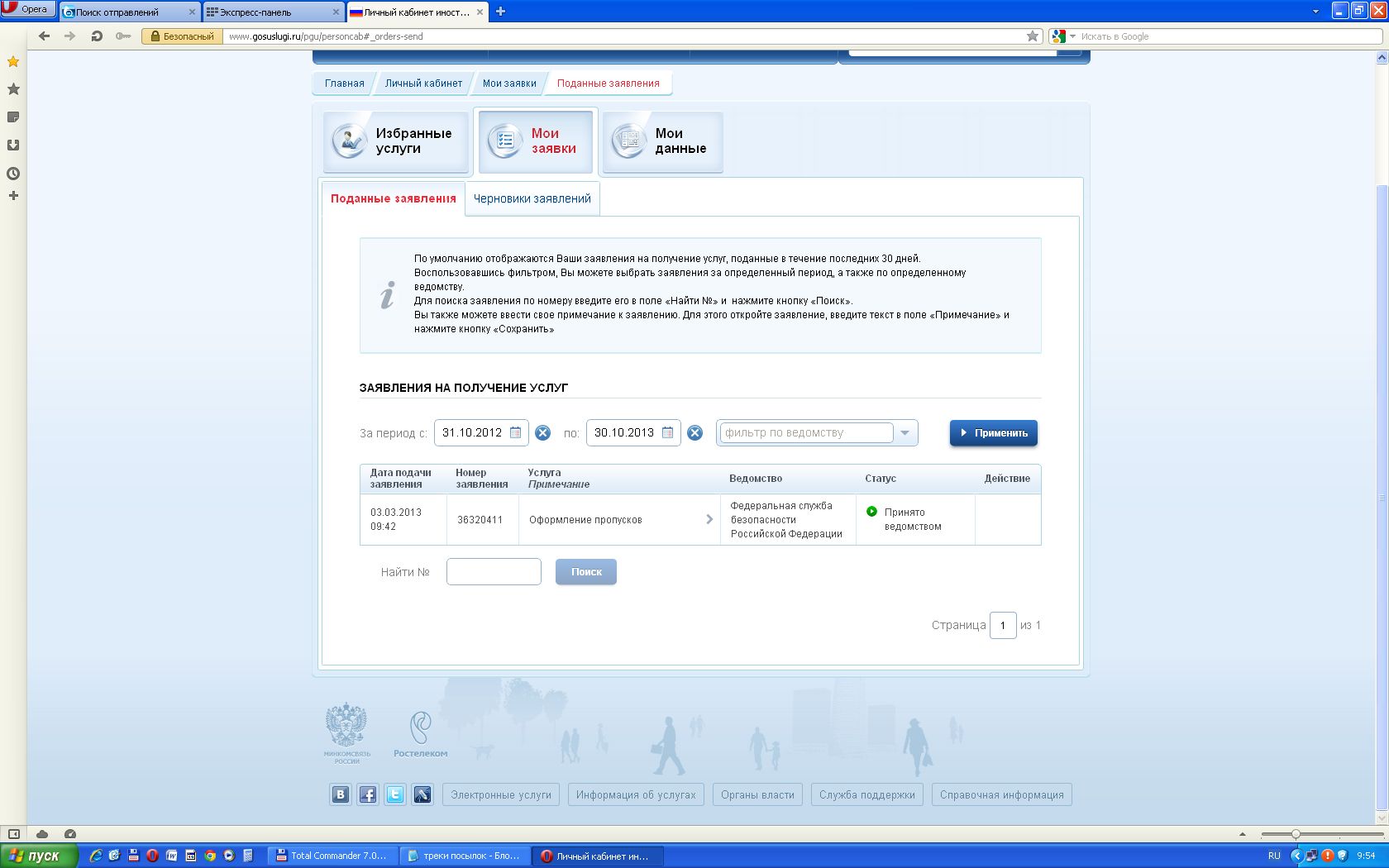This screenshot has width=1389, height=868.
Task: Open the Facebook social link icon
Action: tap(368, 794)
